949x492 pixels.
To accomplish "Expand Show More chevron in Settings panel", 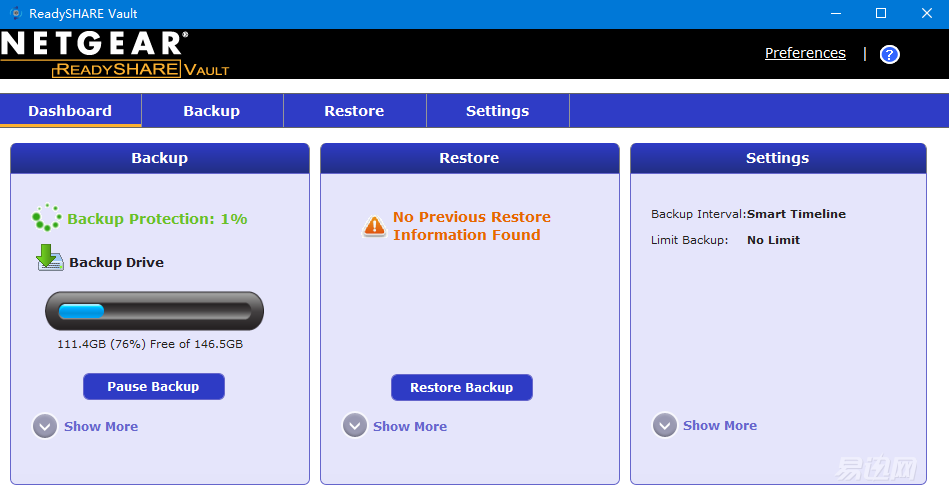I will click(x=665, y=425).
